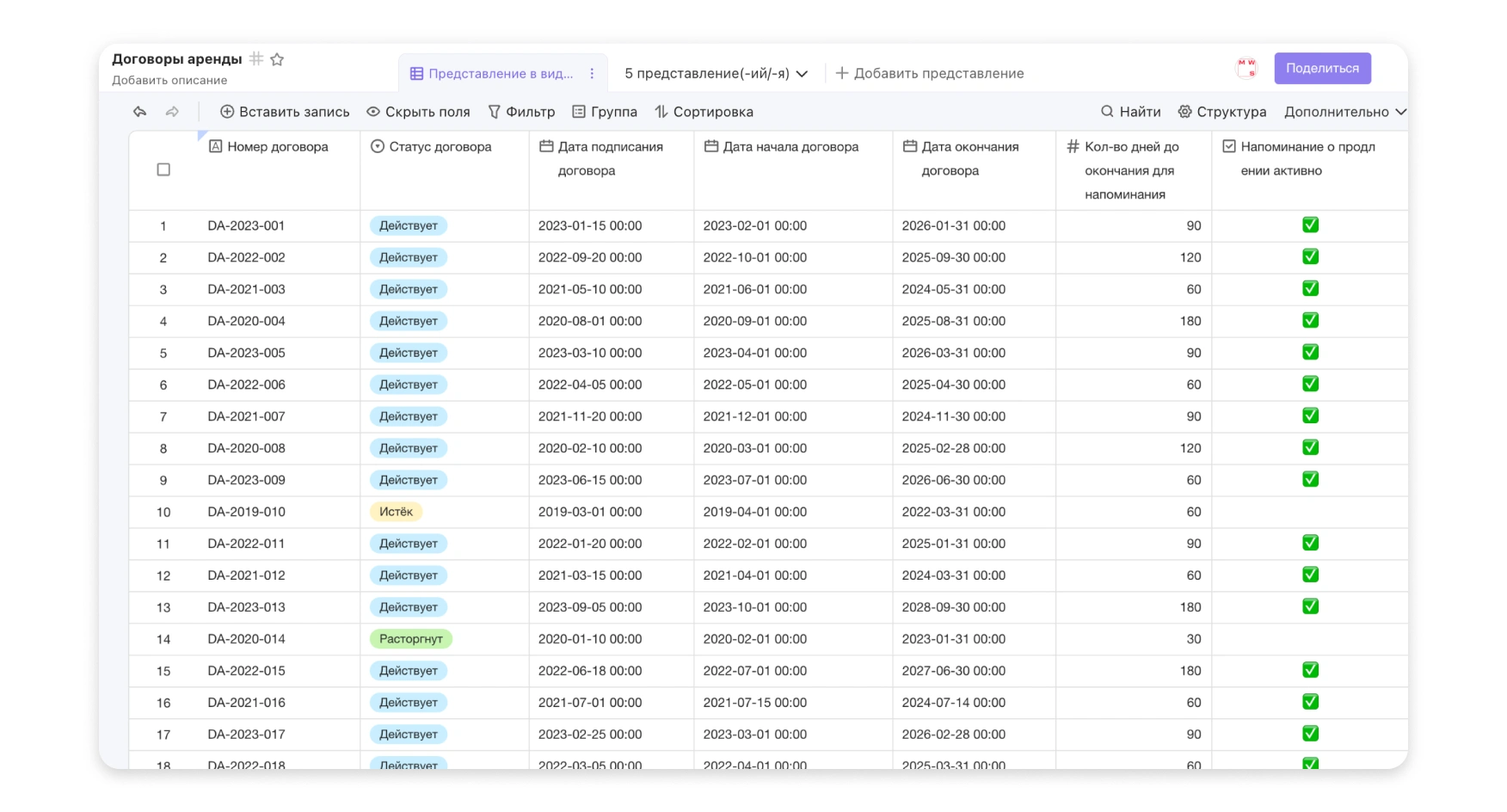This screenshot has height=812, width=1507.
Task: Open the Sort (Сортировка) tool
Action: (704, 112)
